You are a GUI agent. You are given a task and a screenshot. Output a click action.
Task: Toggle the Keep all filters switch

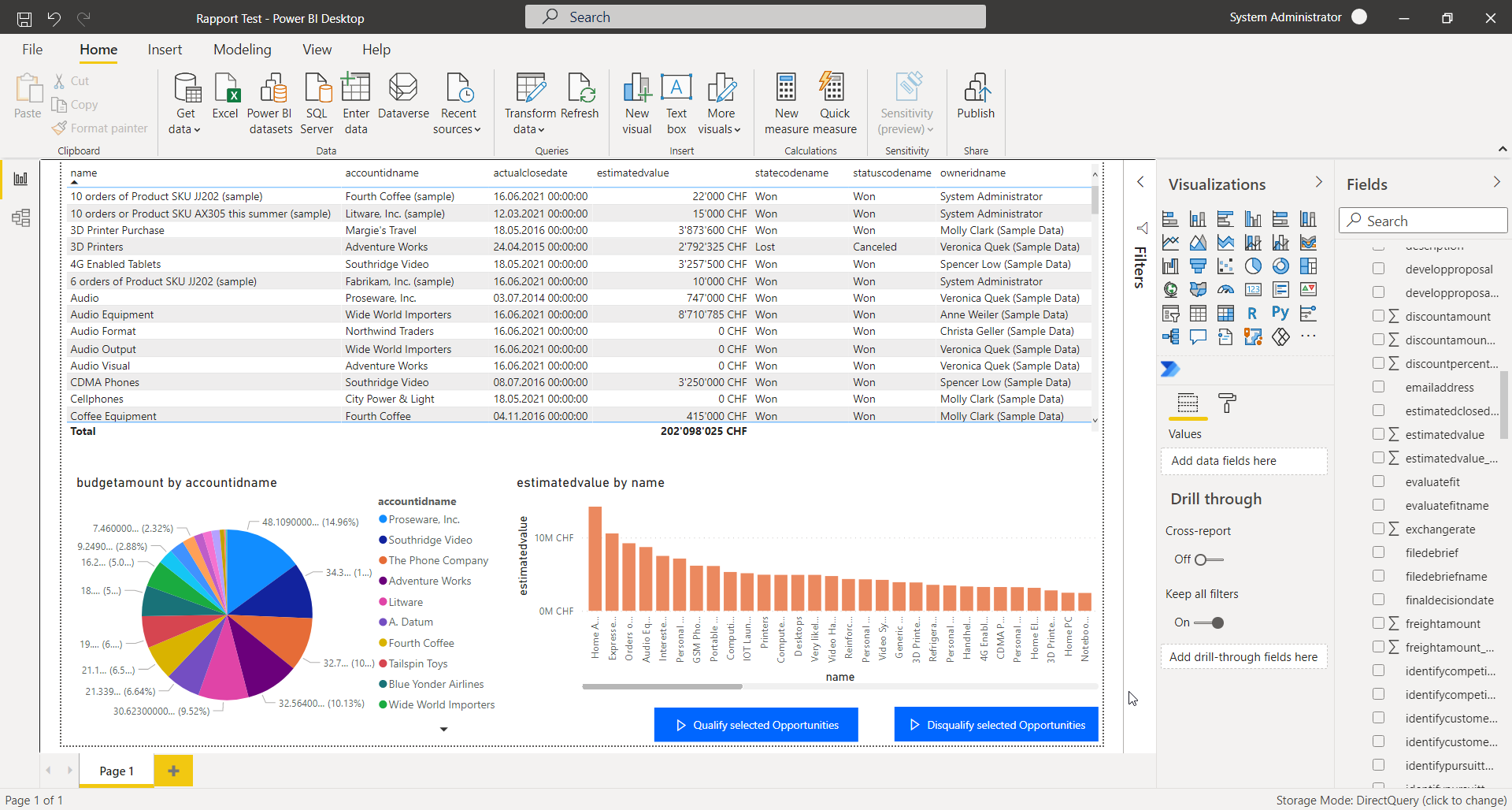[1209, 622]
